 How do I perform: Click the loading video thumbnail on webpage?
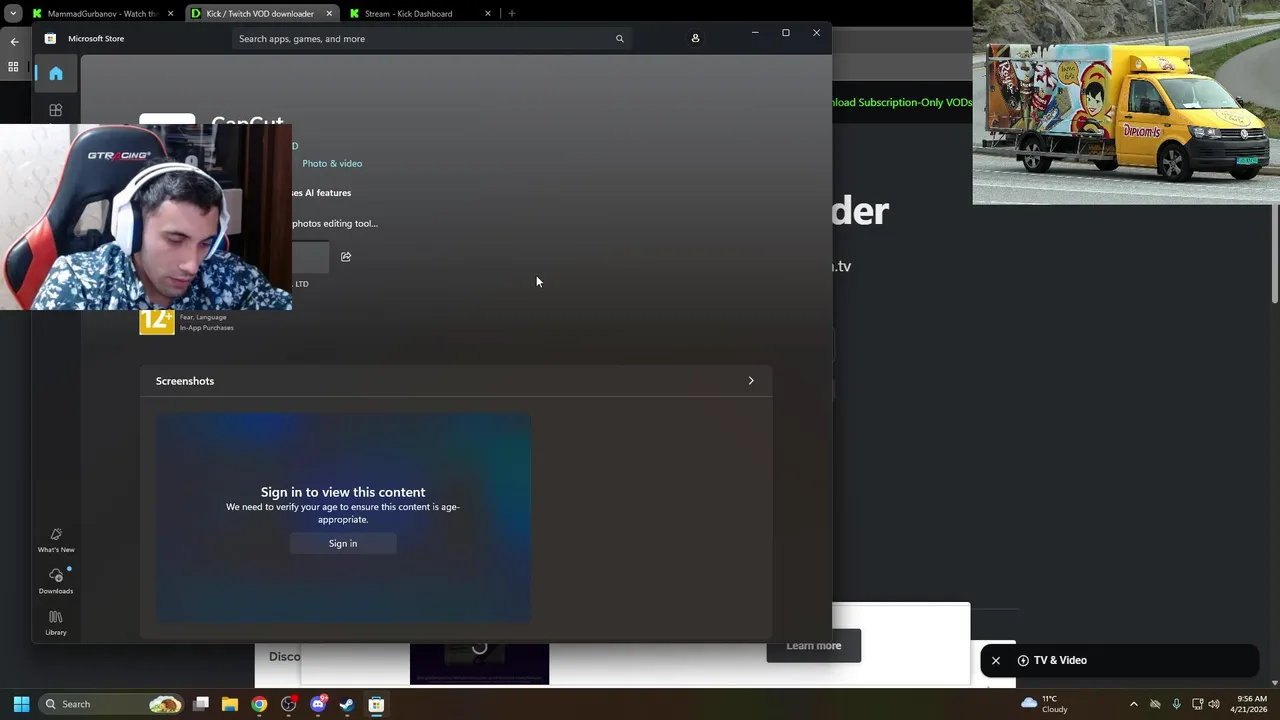[x=479, y=664]
